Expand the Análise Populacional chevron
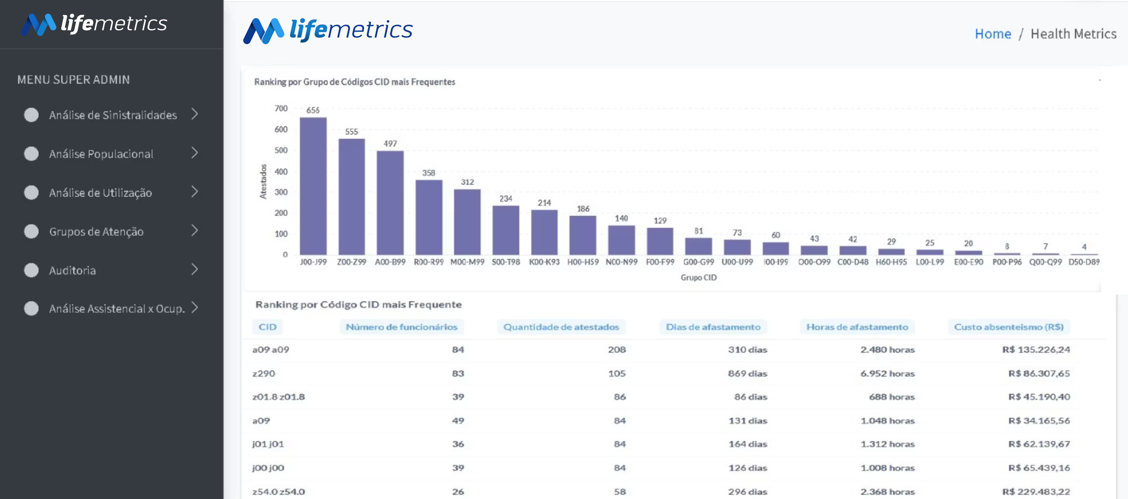Screen dimensions: 1128x499 point(194,153)
